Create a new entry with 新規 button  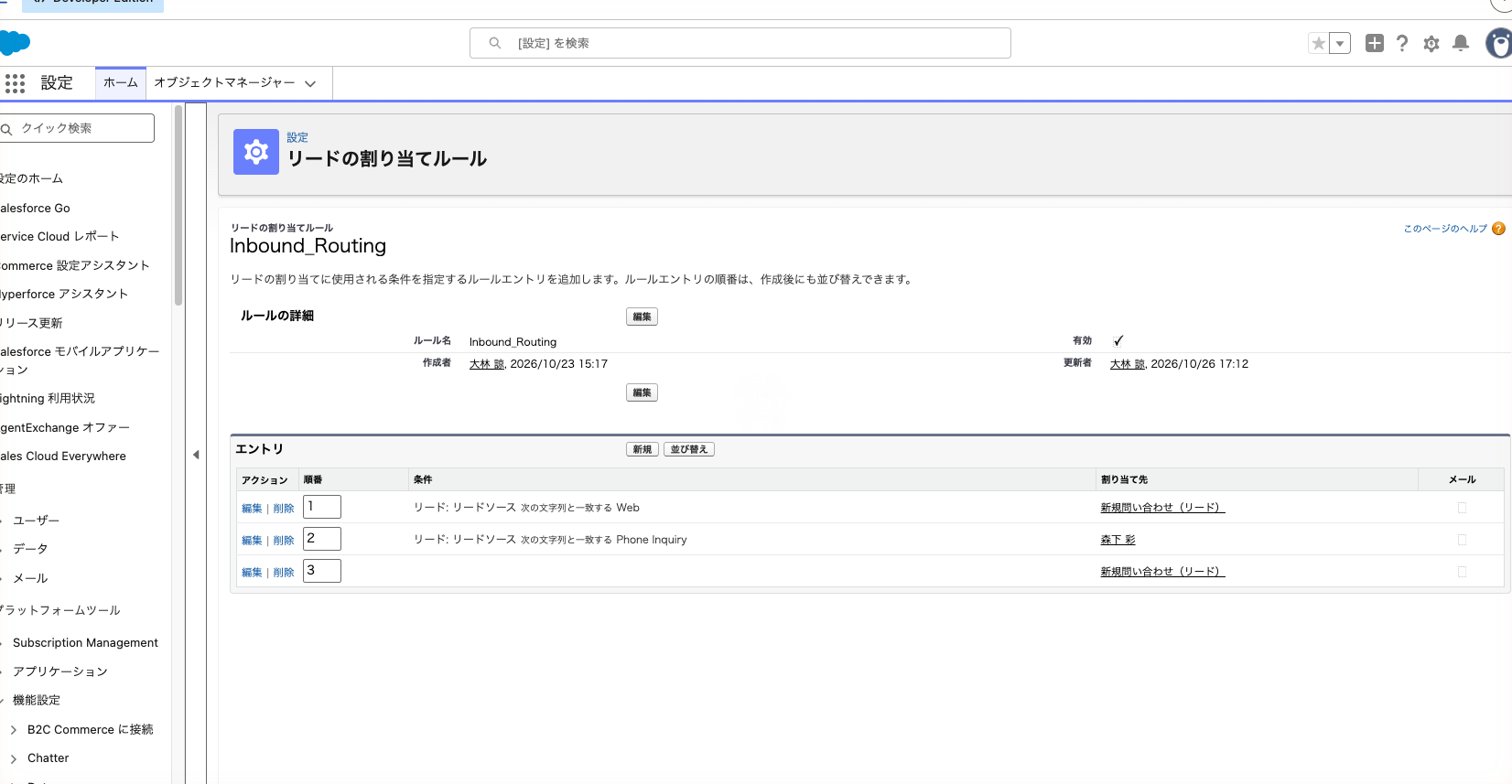click(x=643, y=449)
